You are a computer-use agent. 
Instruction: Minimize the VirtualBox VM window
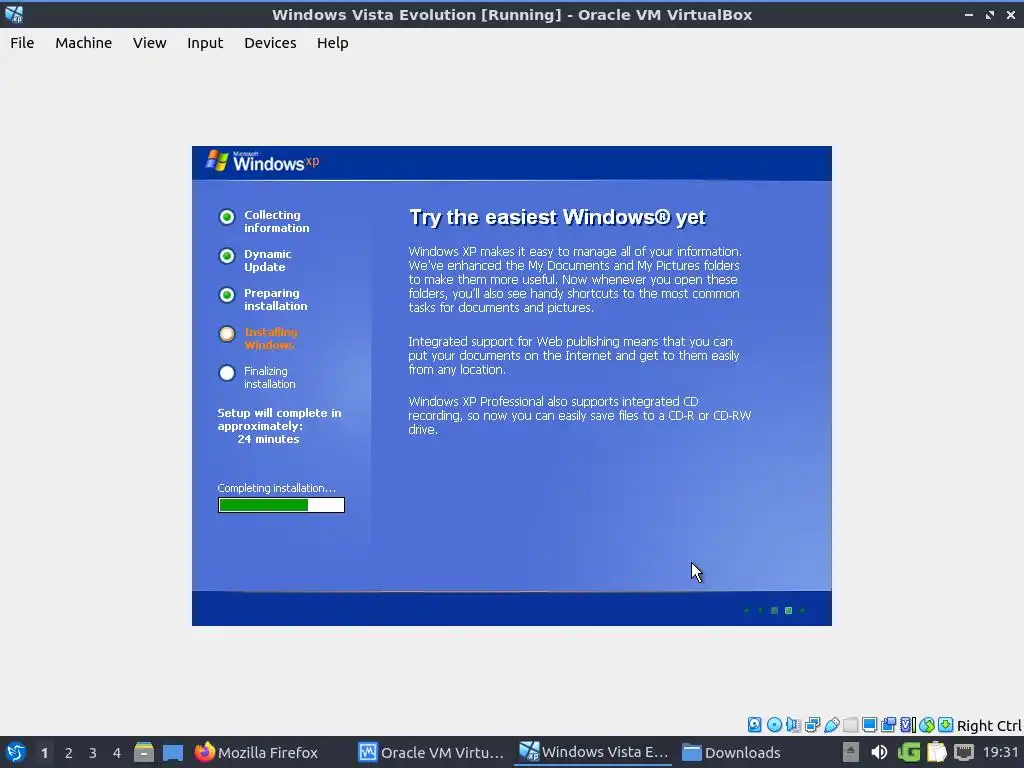click(x=968, y=14)
